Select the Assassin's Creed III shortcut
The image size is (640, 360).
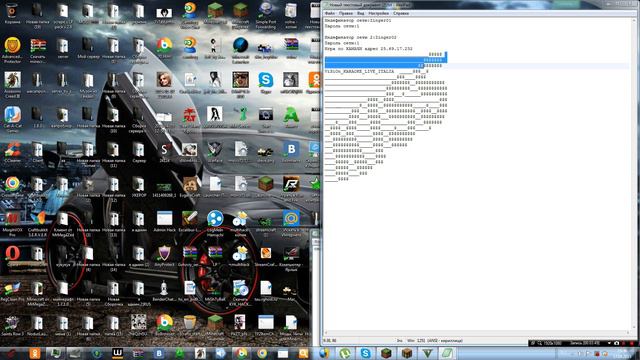(12, 84)
